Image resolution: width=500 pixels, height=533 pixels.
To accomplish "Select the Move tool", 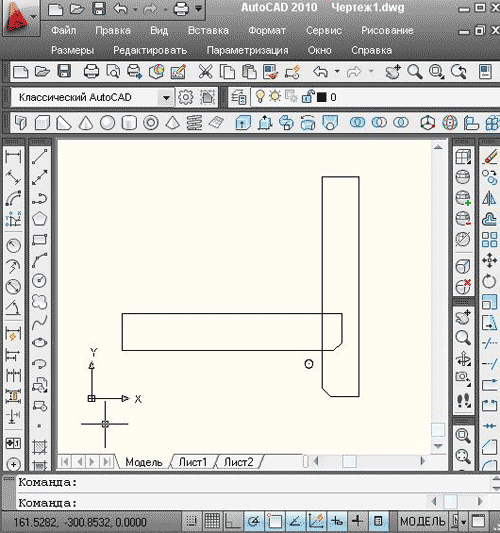I will point(490,261).
